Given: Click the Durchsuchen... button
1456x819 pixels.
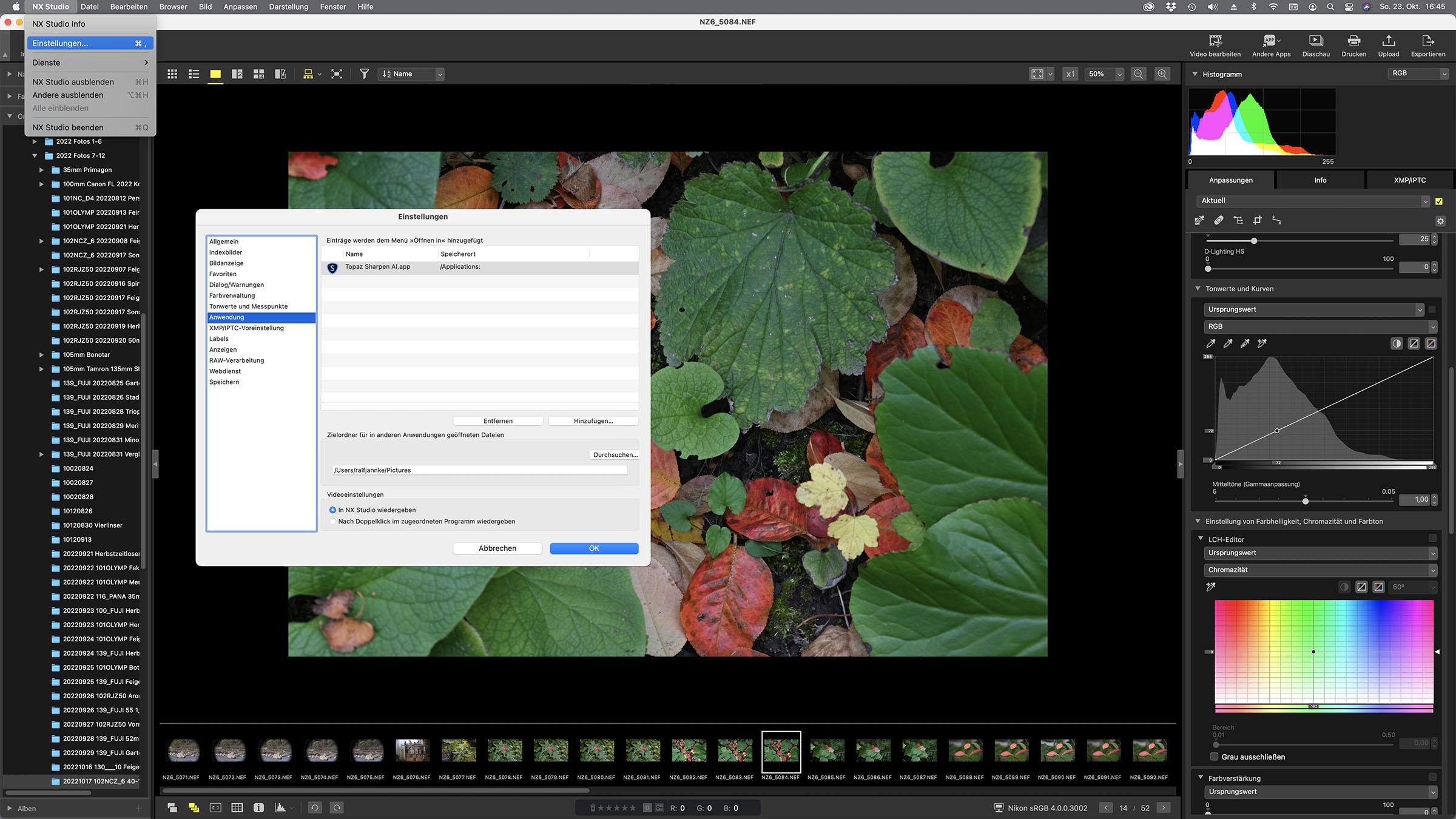Looking at the screenshot, I should [x=615, y=455].
